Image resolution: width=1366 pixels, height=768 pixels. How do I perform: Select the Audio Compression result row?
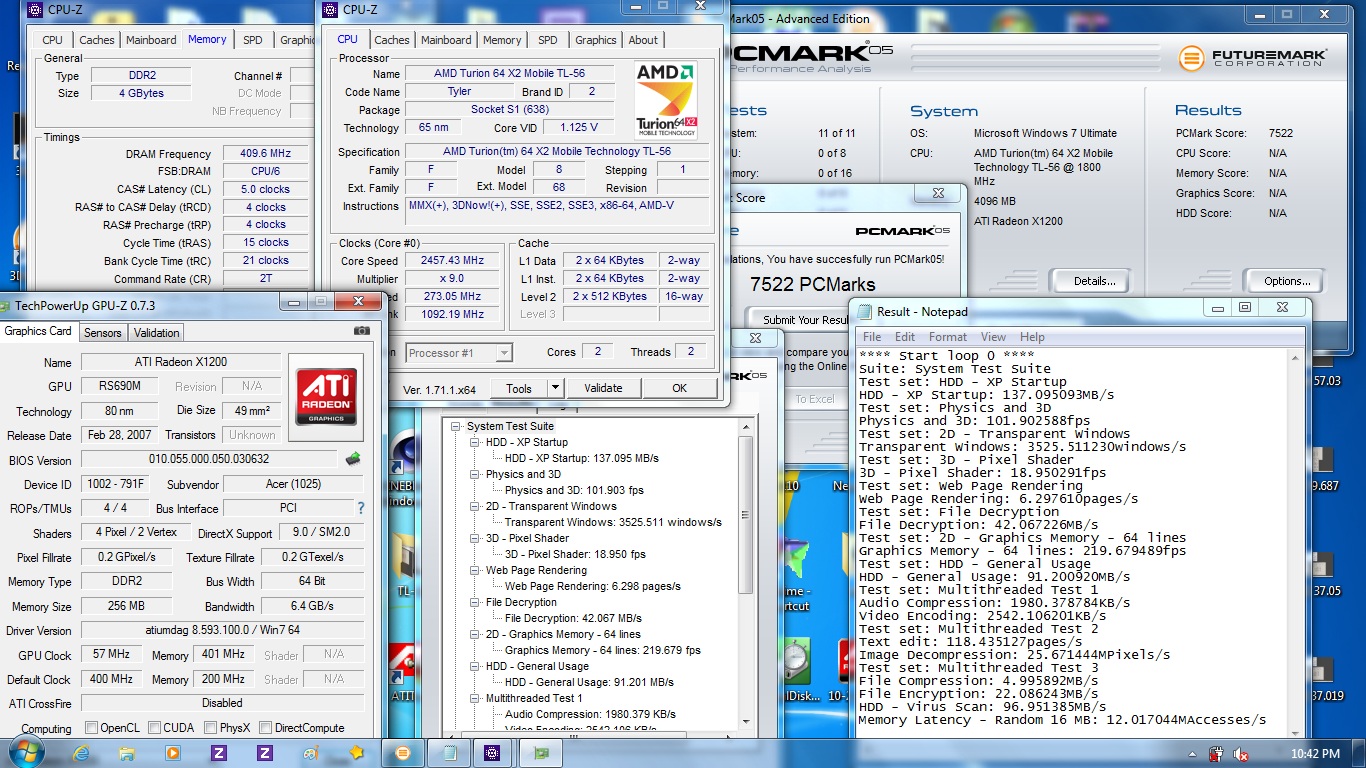point(590,714)
